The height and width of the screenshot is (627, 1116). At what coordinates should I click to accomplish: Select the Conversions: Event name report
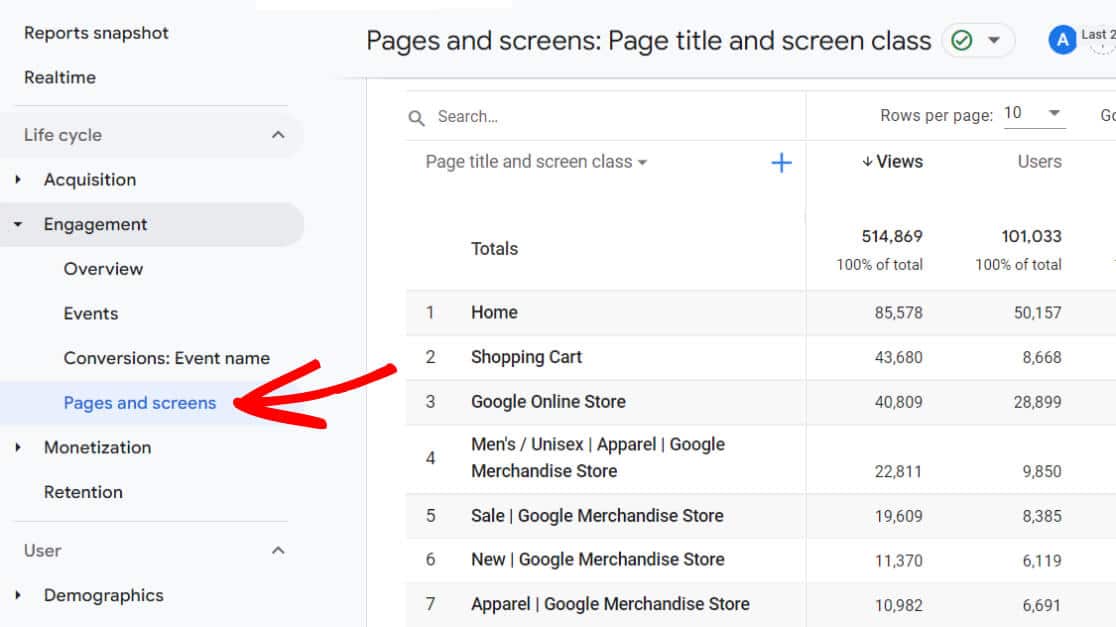pos(166,357)
